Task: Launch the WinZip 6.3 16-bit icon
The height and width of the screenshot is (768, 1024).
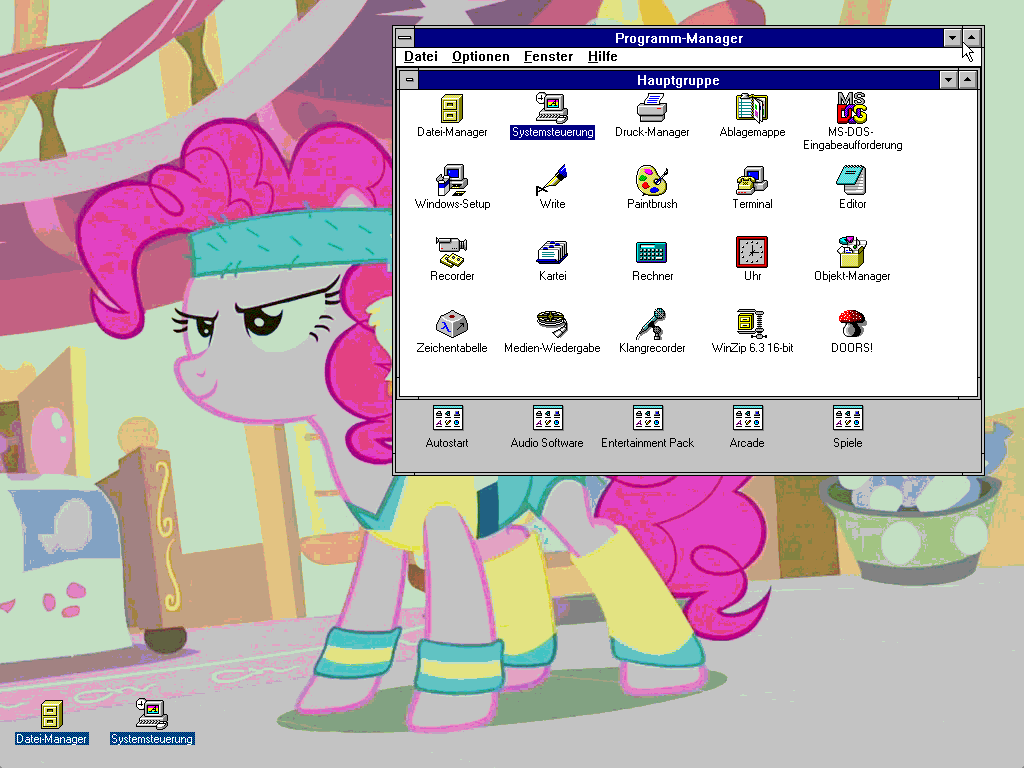Action: tap(752, 324)
